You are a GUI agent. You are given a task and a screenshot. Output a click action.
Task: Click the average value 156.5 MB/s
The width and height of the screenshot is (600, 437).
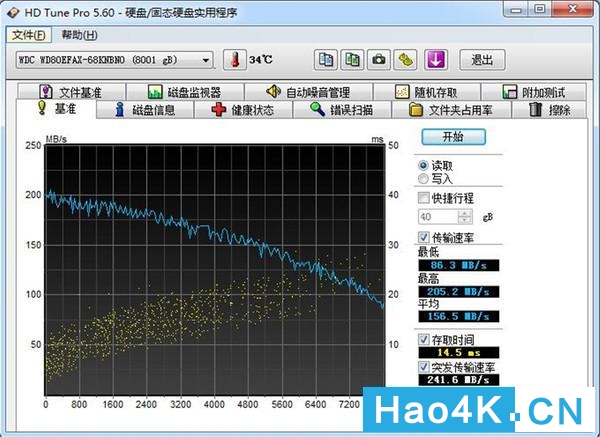[458, 316]
